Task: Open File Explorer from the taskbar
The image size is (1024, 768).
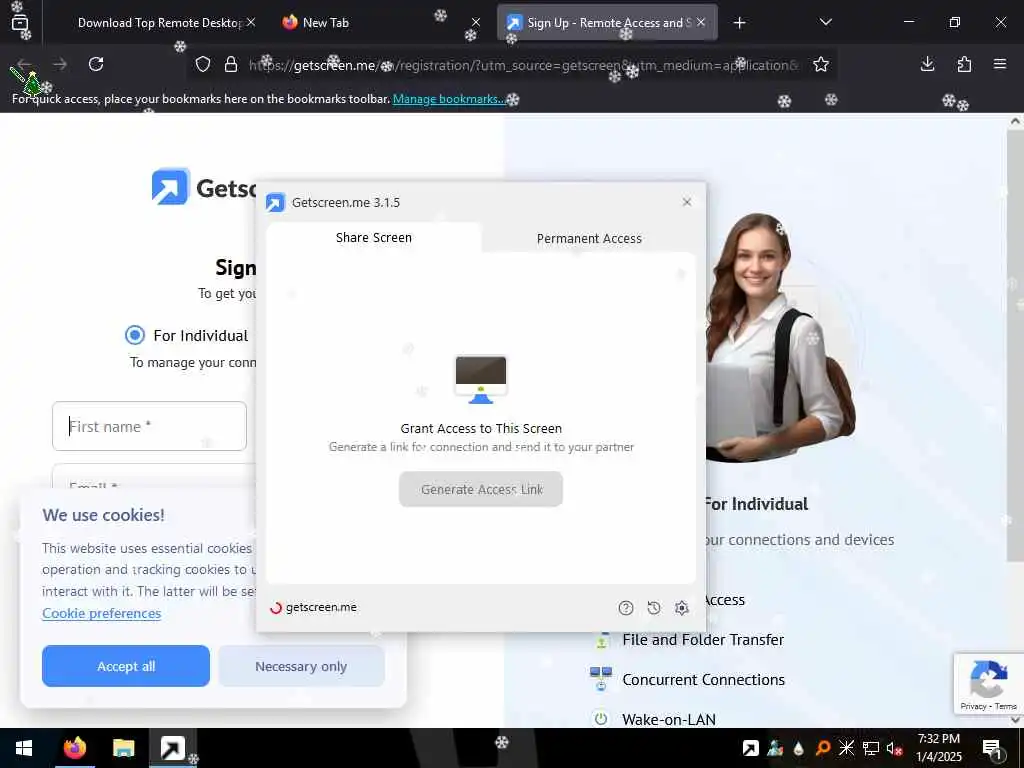Action: pyautogui.click(x=123, y=748)
